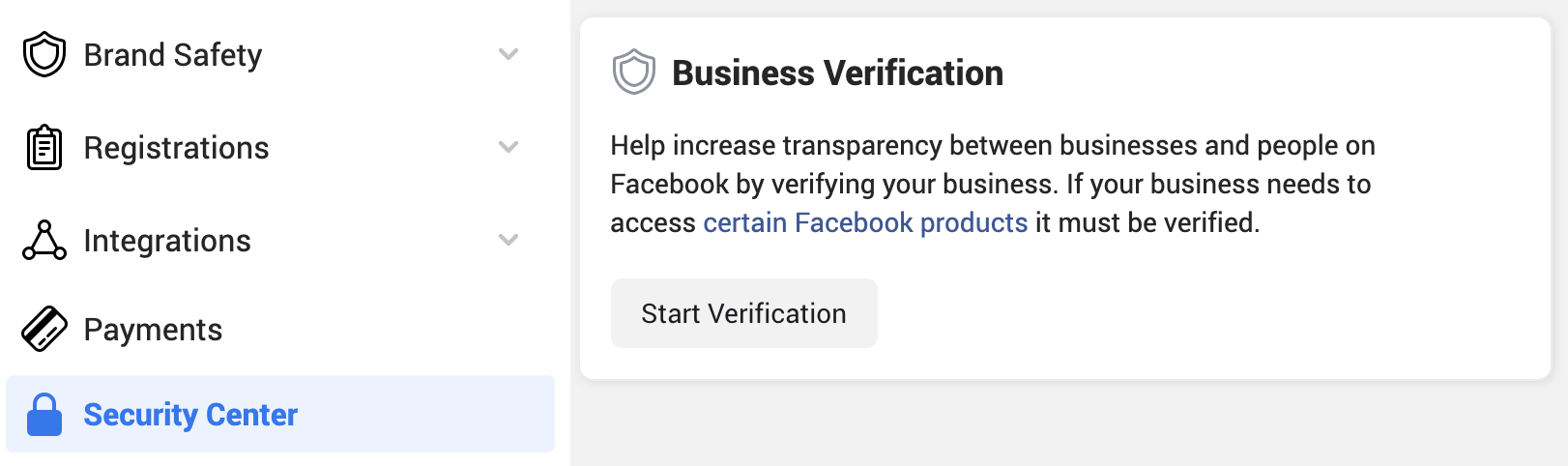Select the Security Center sidebar item

click(x=190, y=415)
